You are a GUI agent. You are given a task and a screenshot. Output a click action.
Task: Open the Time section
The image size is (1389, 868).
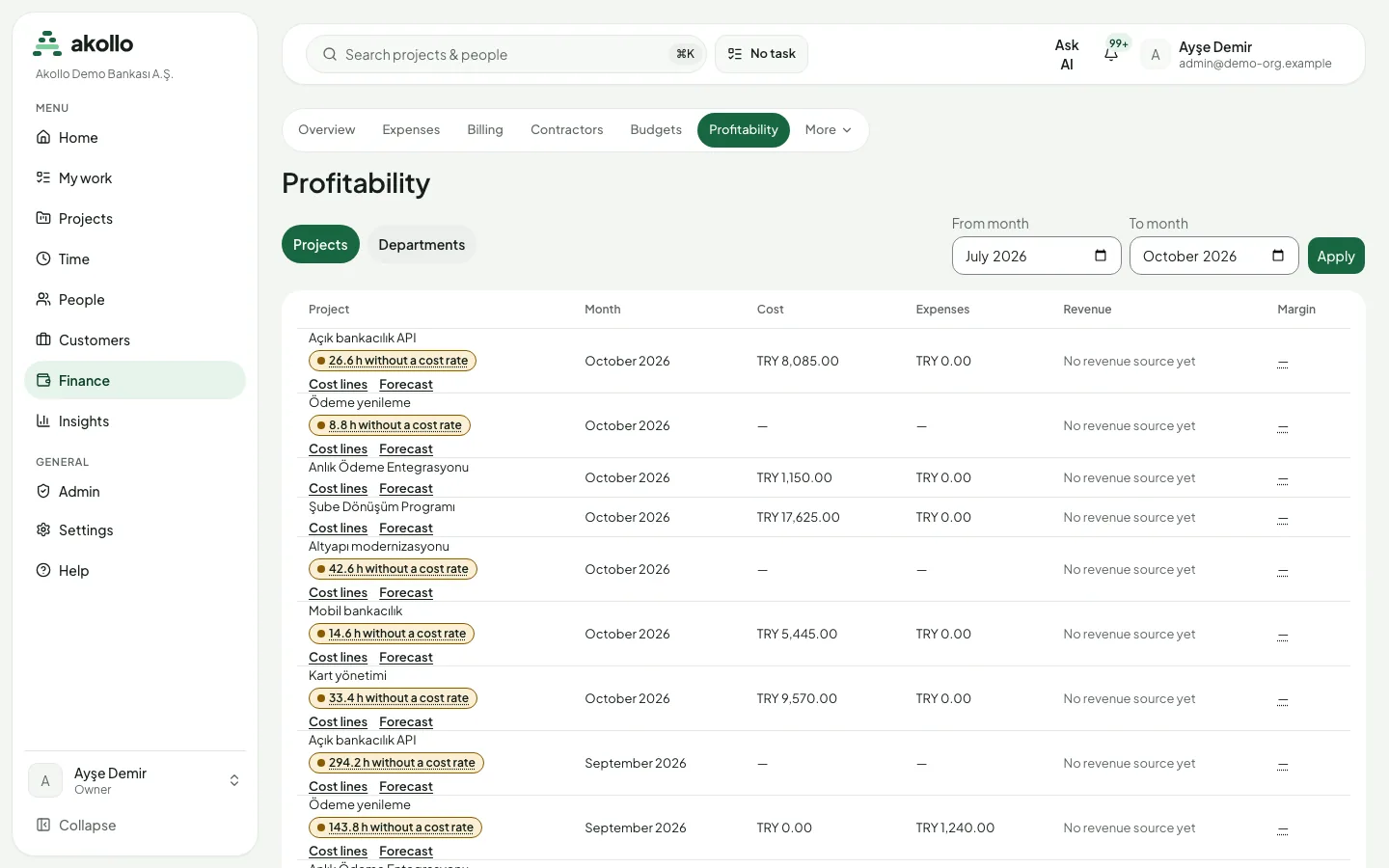pyautogui.click(x=135, y=259)
